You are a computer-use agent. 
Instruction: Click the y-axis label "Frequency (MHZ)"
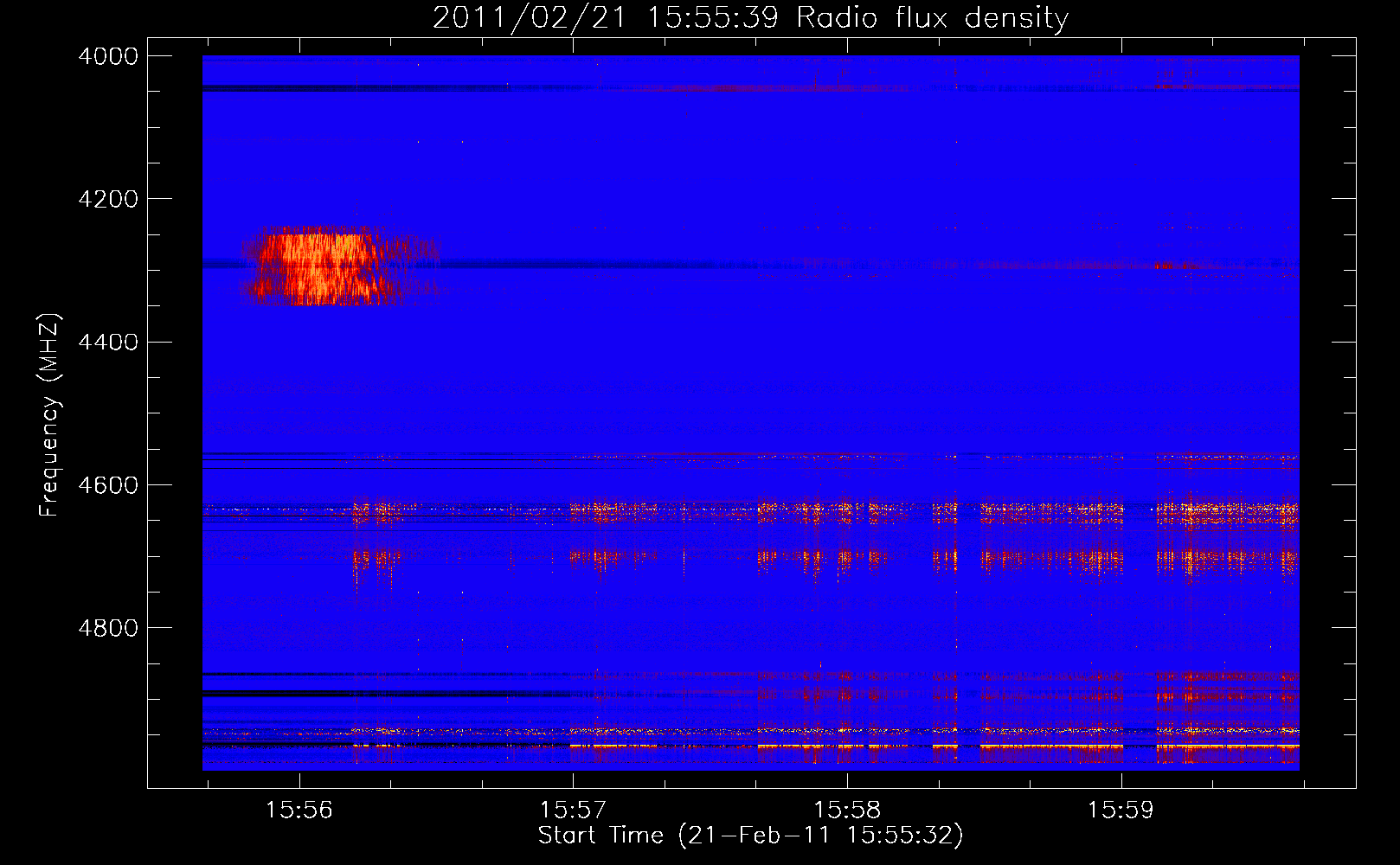[x=50, y=415]
